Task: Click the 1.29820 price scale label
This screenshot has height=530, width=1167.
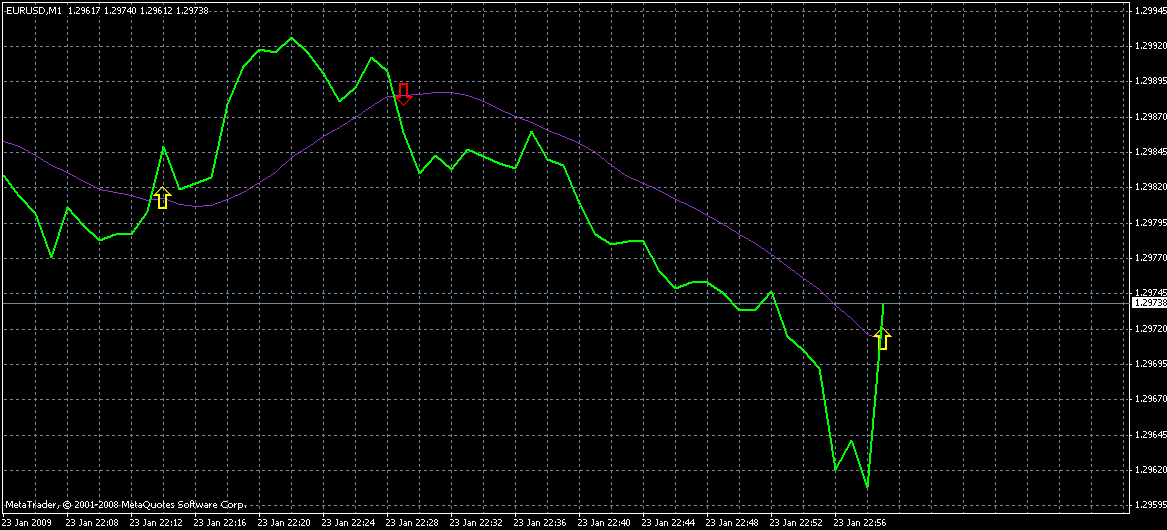Action: (x=1149, y=188)
